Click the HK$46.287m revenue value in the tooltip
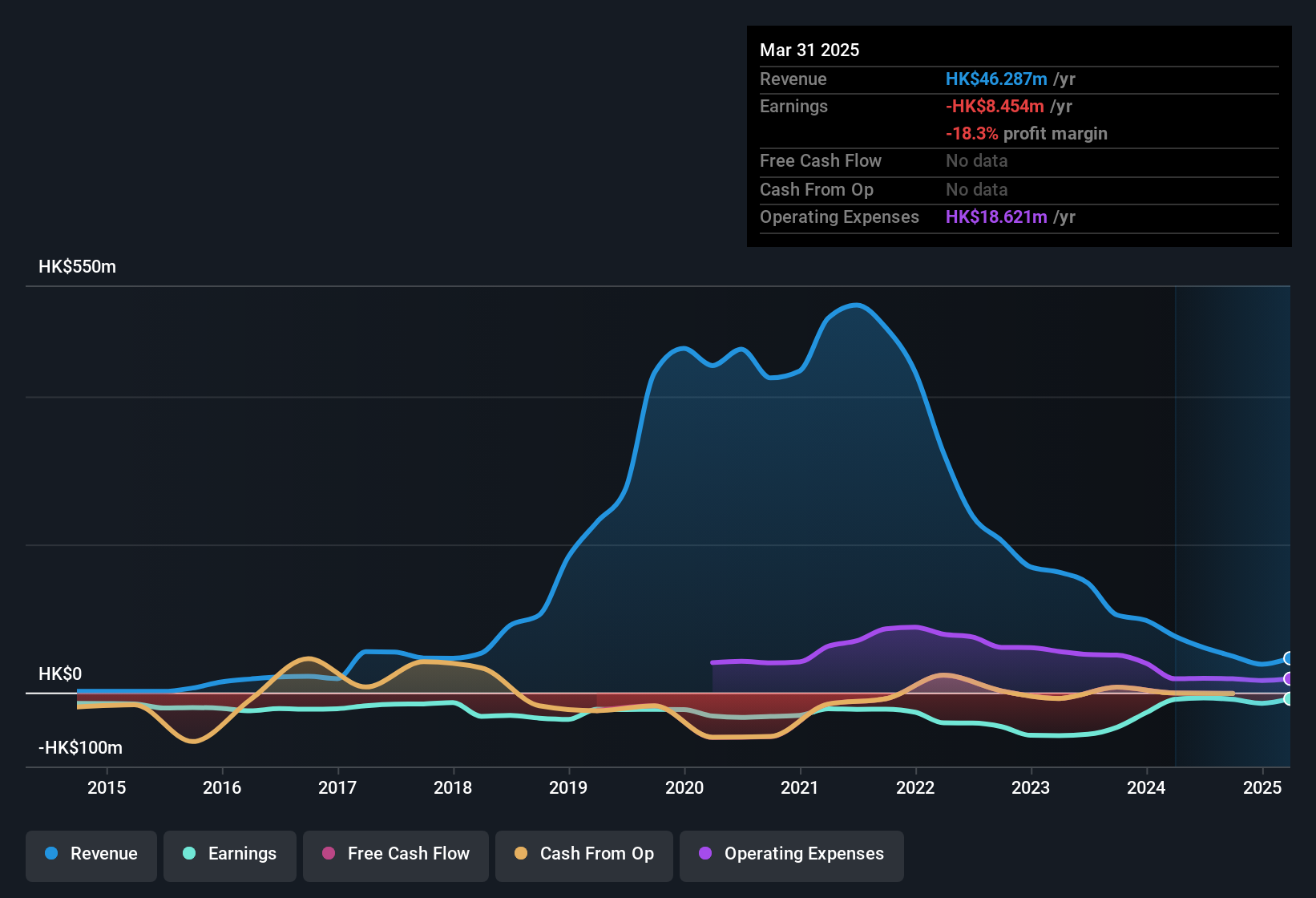Image resolution: width=1316 pixels, height=898 pixels. click(996, 79)
